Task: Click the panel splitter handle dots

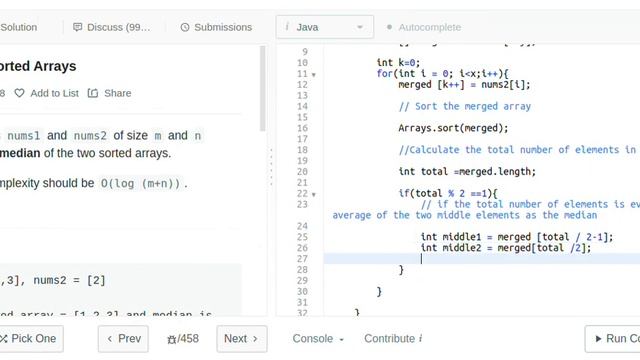Action: coord(271,167)
